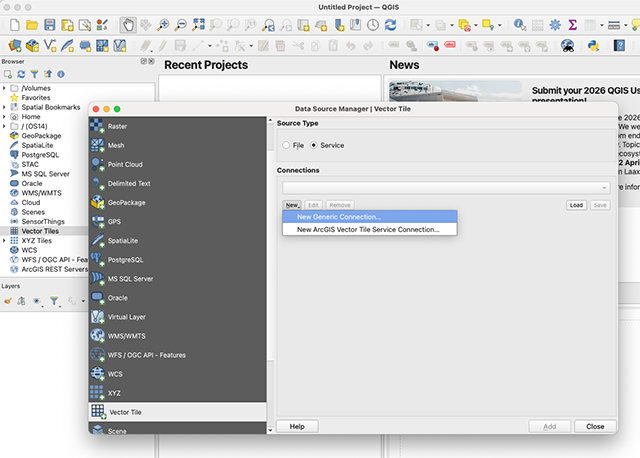This screenshot has height=458, width=640.
Task: Filter legend in the Layers panel
Action: point(53,301)
